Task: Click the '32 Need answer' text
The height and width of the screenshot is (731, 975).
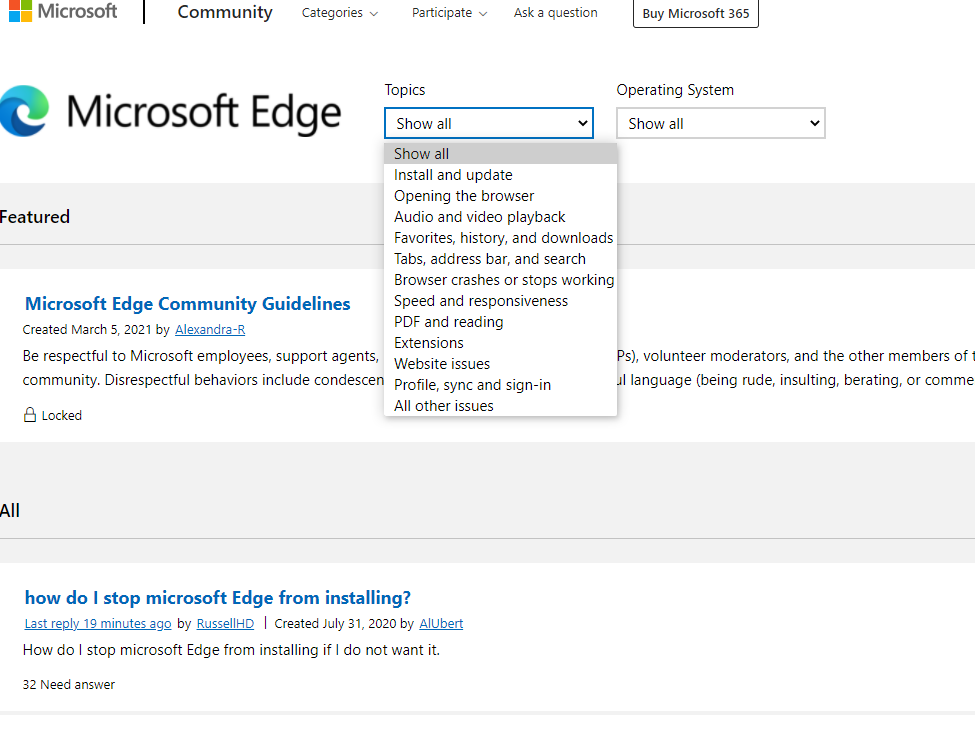Action: click(x=69, y=684)
